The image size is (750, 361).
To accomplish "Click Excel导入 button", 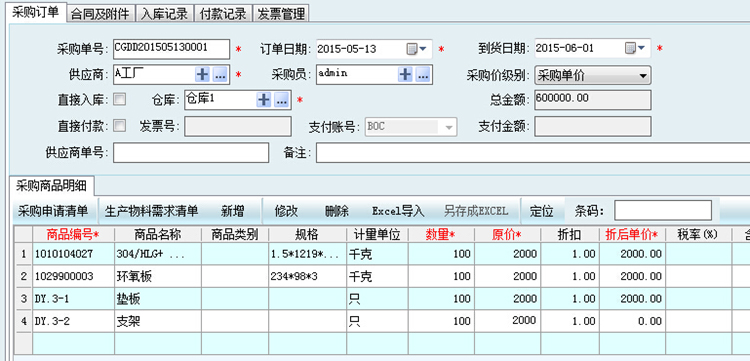I will coord(398,211).
